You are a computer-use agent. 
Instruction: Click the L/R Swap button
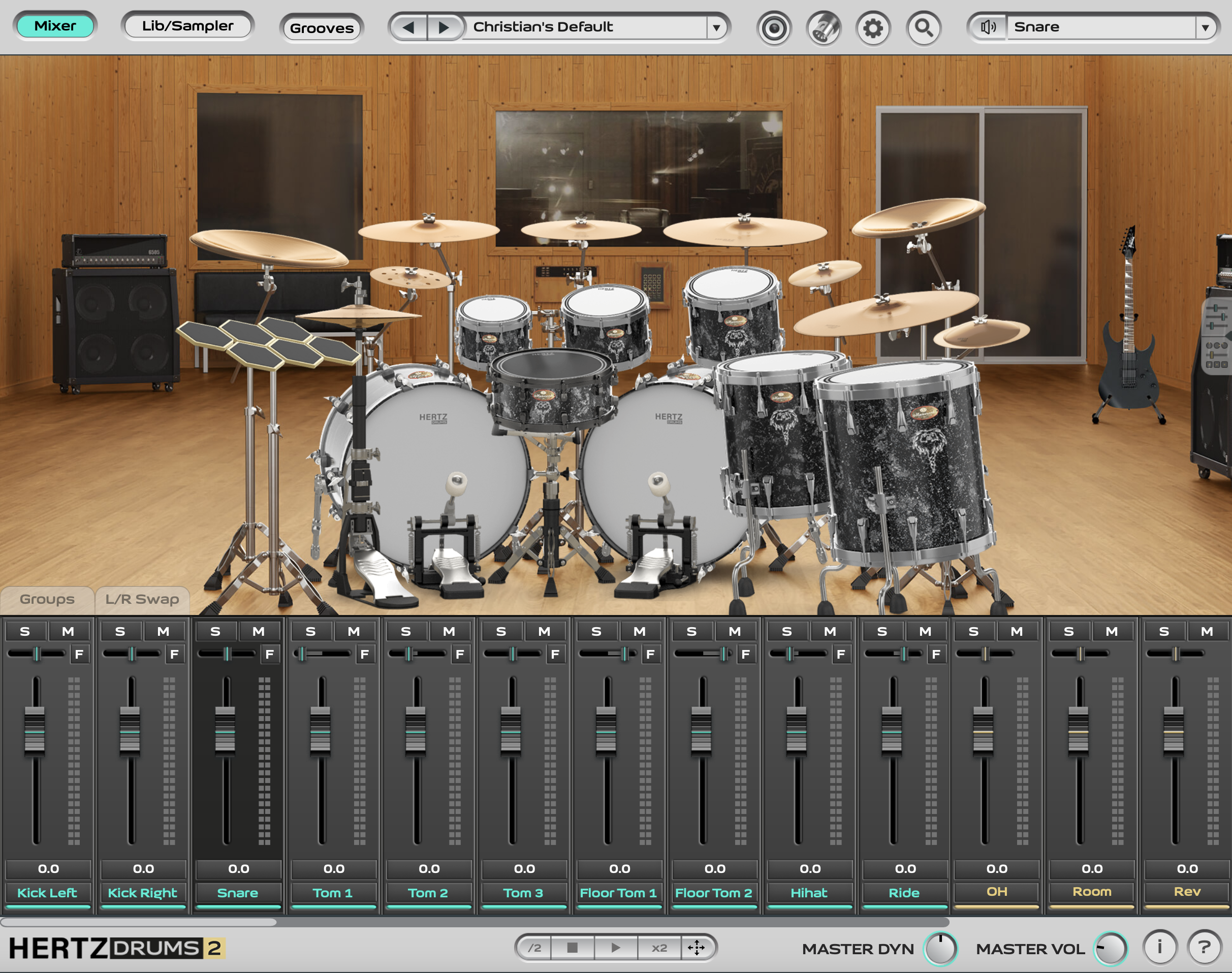pyautogui.click(x=142, y=599)
